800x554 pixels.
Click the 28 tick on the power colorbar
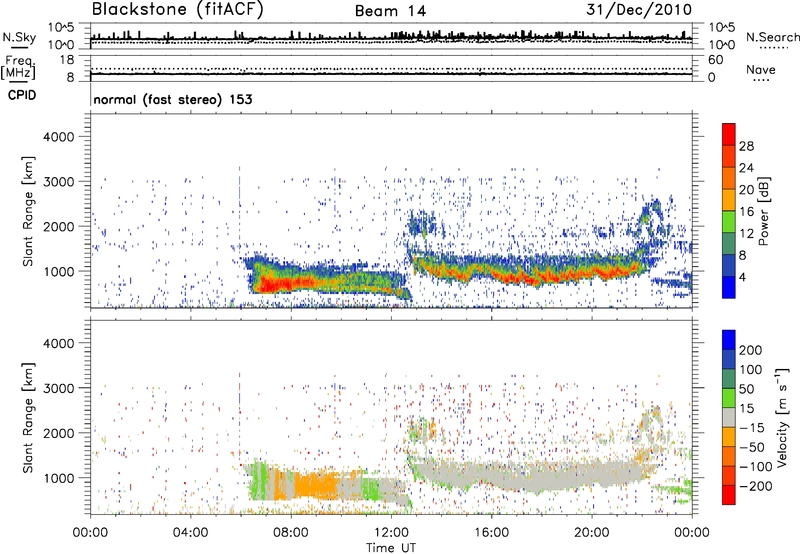(x=746, y=146)
